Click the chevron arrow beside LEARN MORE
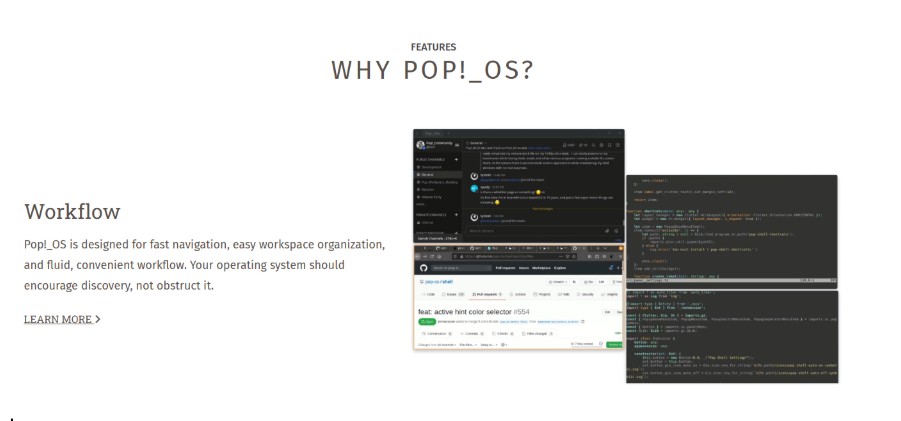 pyautogui.click(x=98, y=319)
